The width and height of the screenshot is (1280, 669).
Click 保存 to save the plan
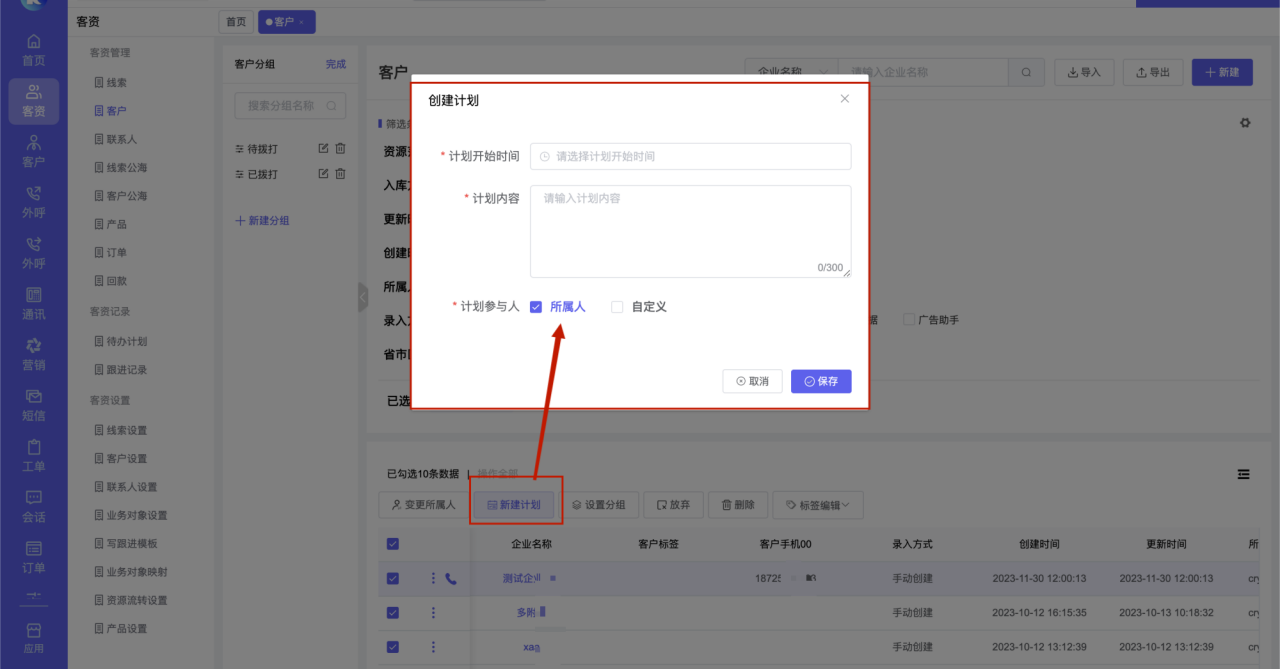pyautogui.click(x=820, y=381)
